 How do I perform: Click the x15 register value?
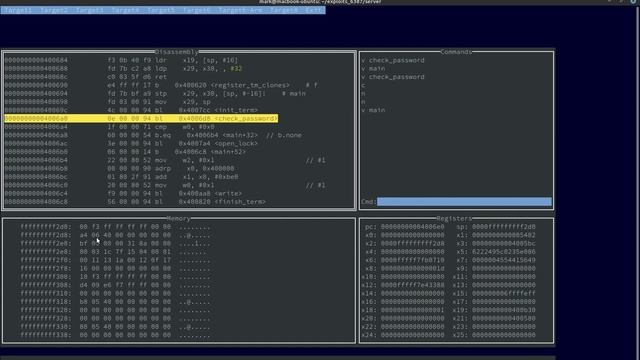(504, 293)
